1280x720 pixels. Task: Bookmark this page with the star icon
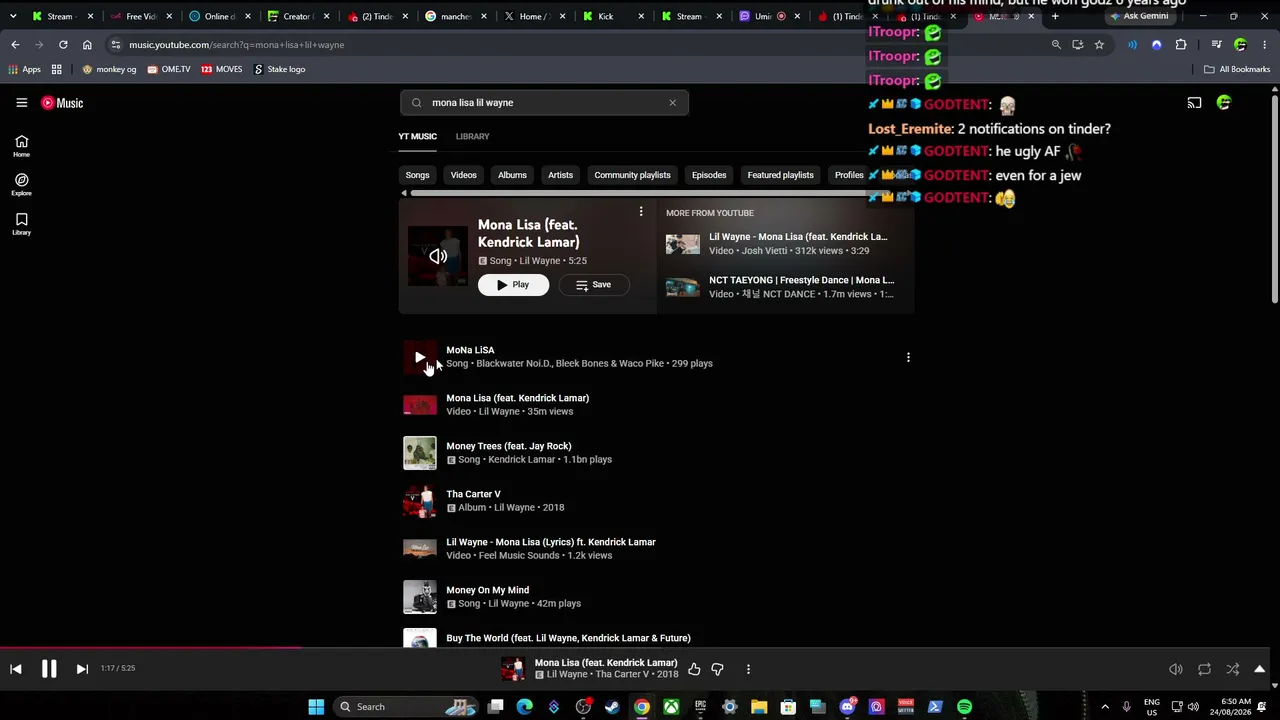[x=1099, y=45]
